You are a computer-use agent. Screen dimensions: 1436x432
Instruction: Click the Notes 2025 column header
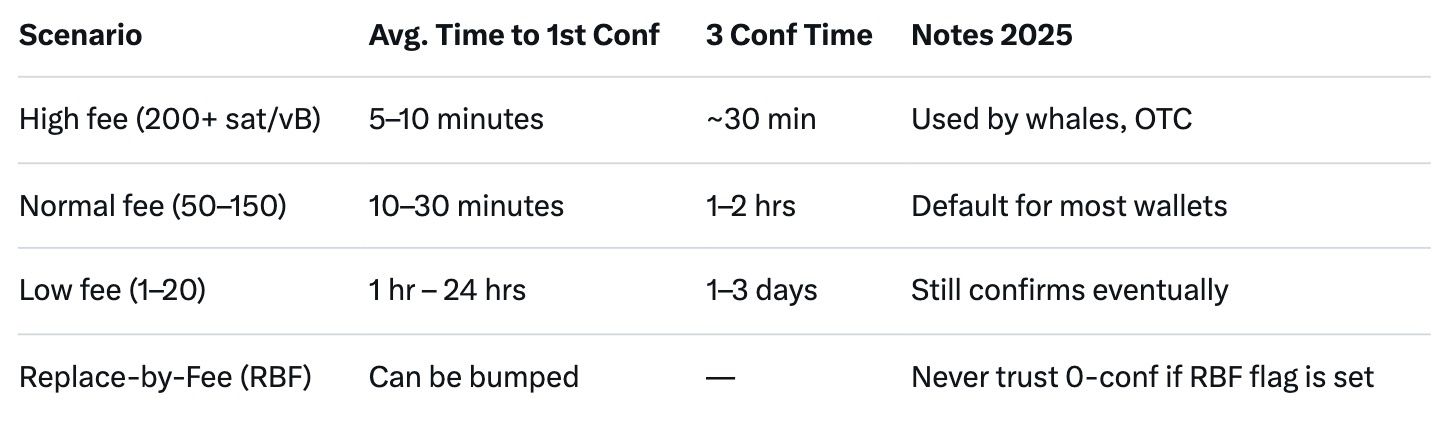click(991, 35)
